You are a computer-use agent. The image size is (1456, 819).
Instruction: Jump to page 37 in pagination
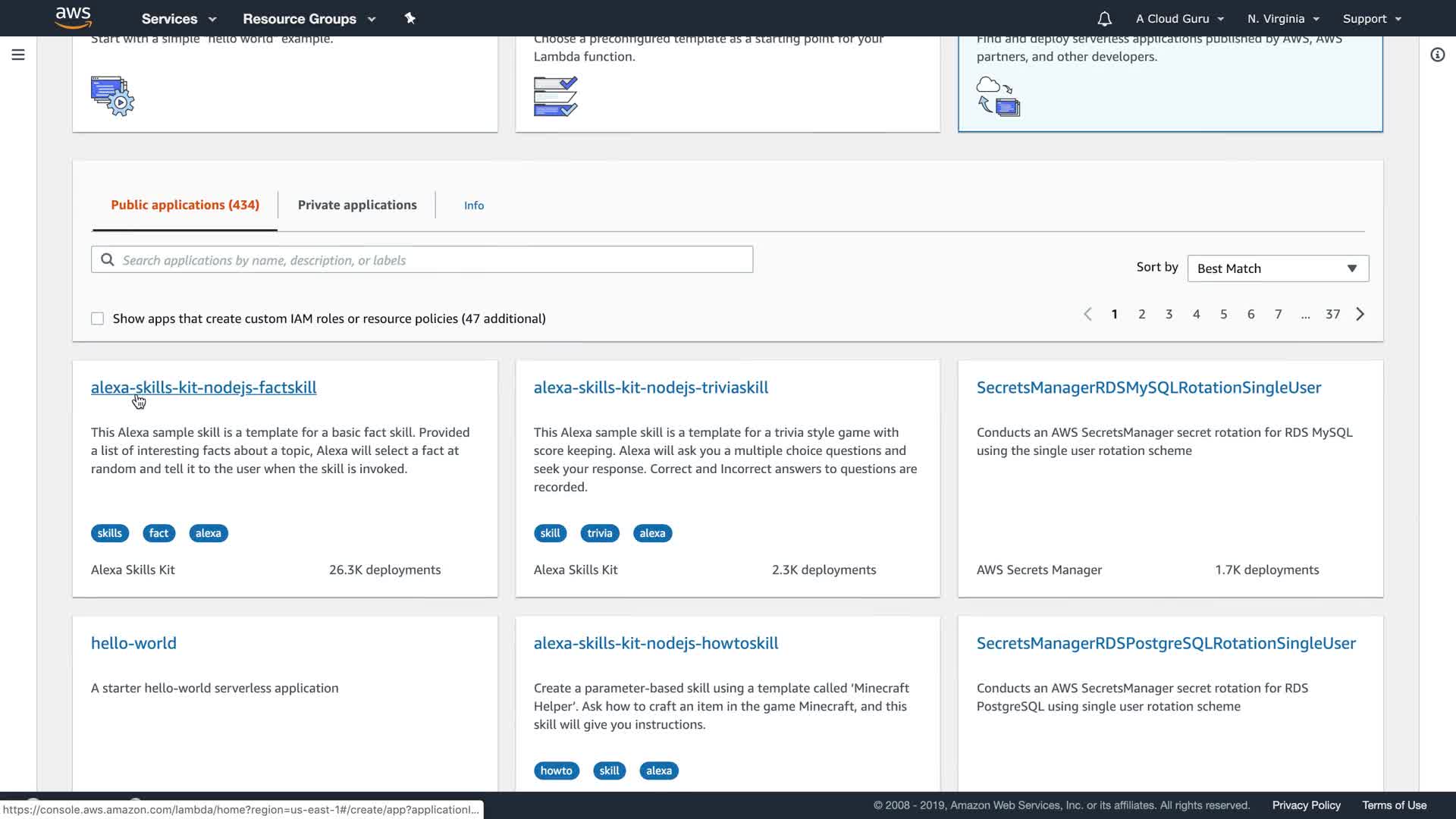1332,314
